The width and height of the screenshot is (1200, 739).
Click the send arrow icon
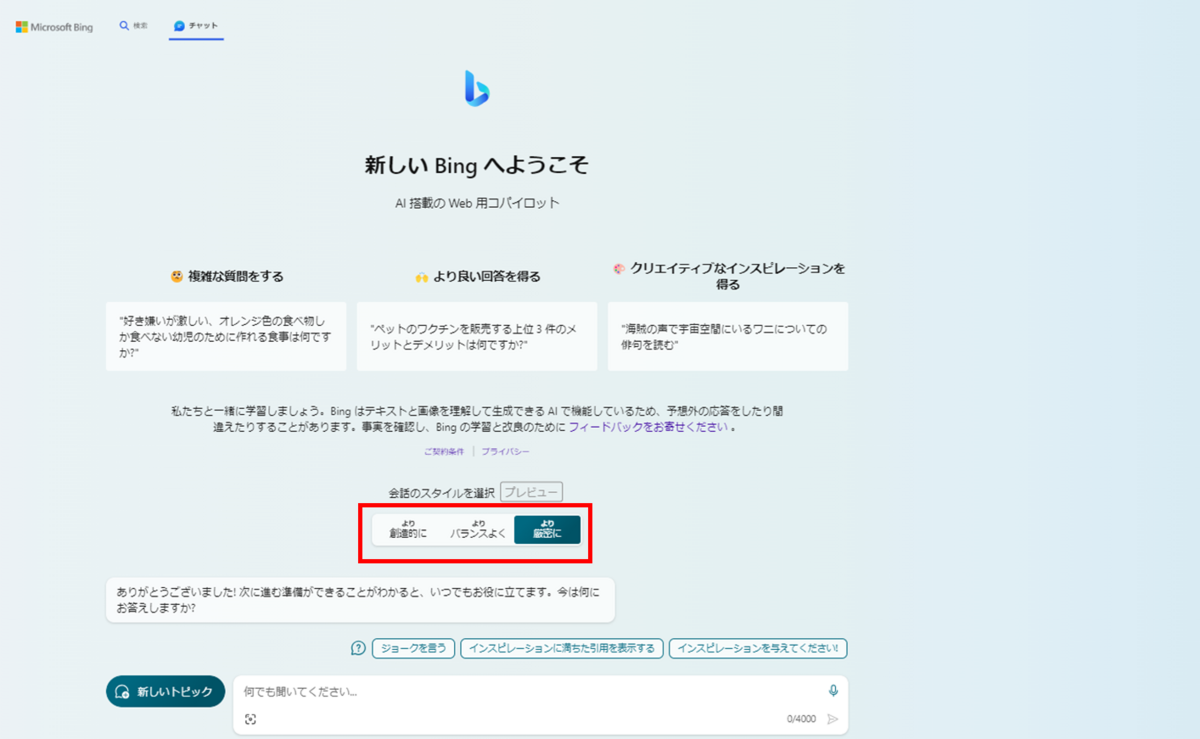click(x=833, y=719)
